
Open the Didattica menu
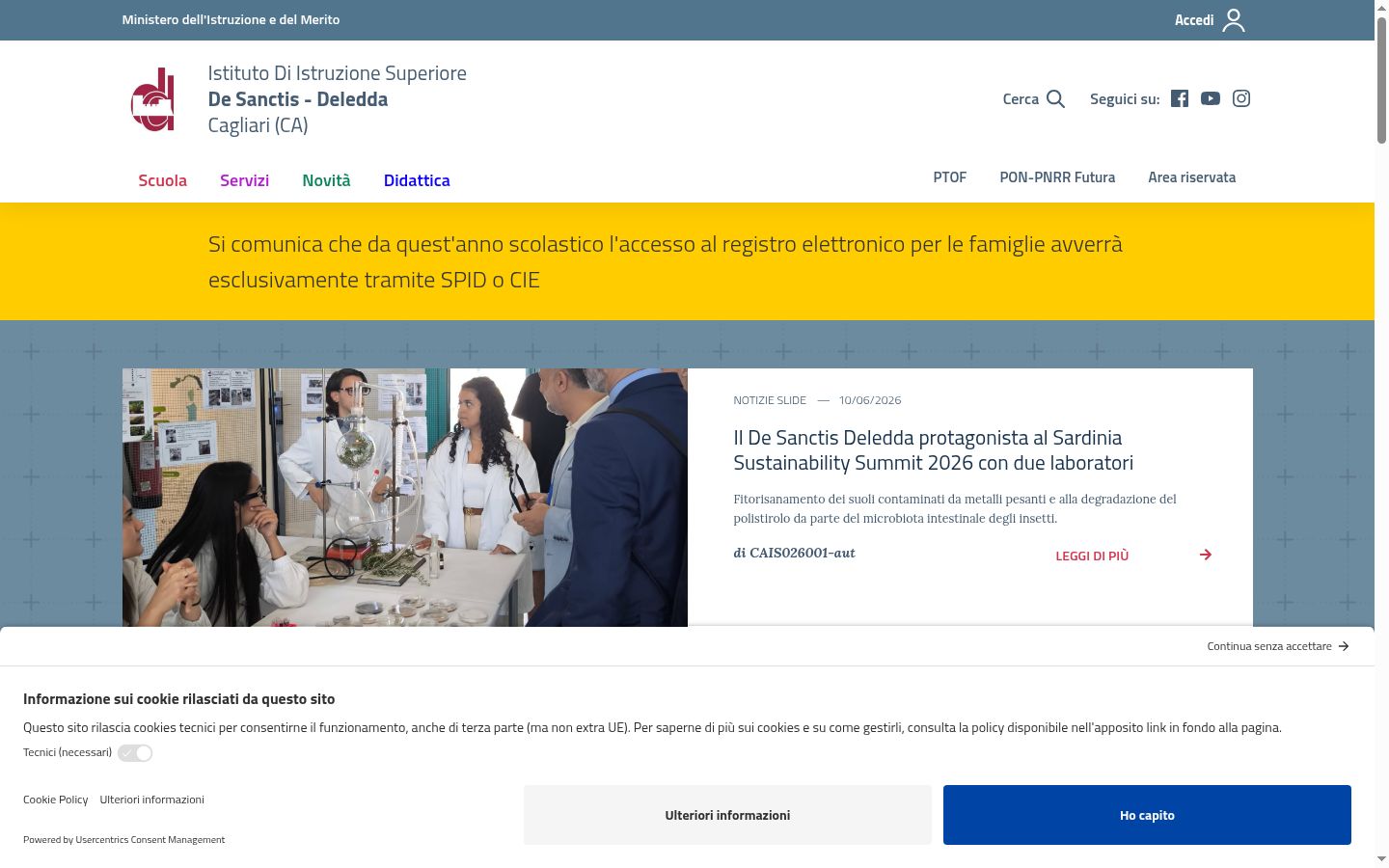tap(417, 180)
